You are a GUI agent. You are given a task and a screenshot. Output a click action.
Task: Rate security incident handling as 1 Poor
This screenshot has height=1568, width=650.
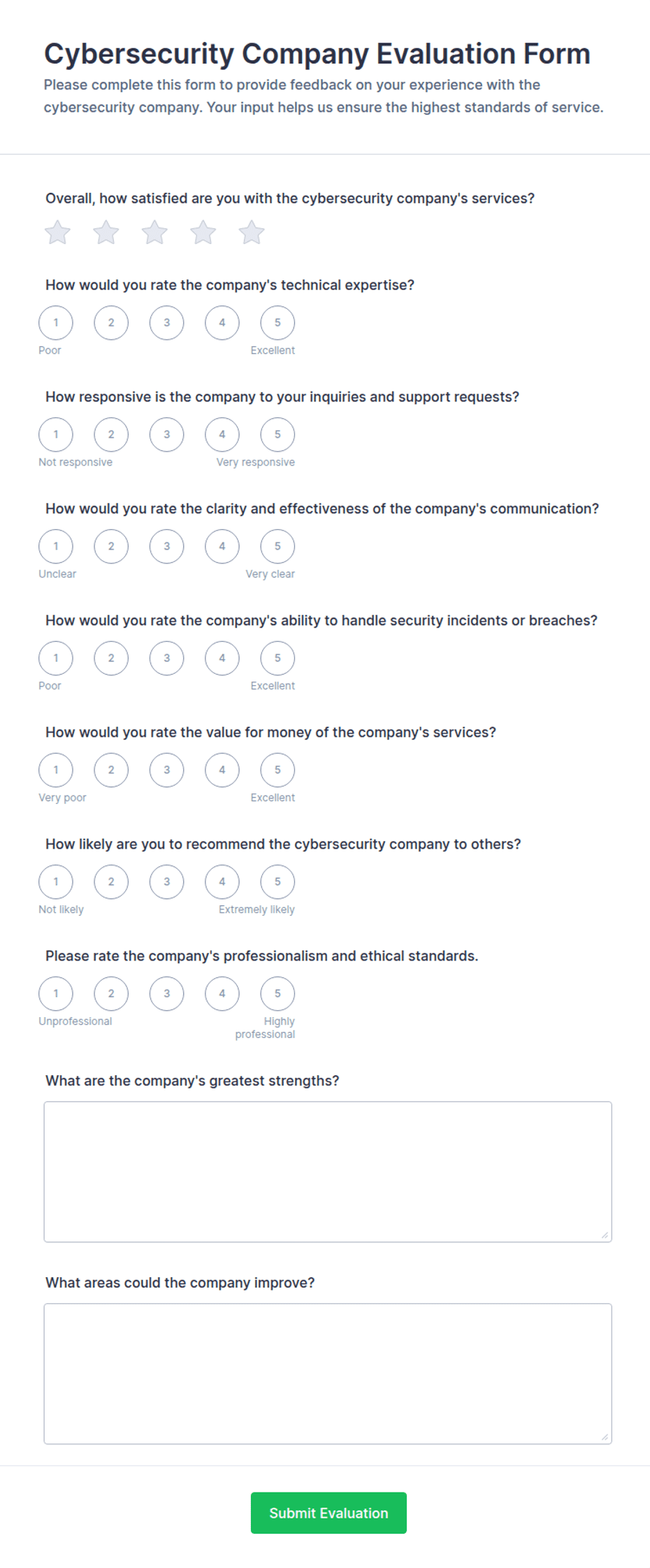(56, 659)
